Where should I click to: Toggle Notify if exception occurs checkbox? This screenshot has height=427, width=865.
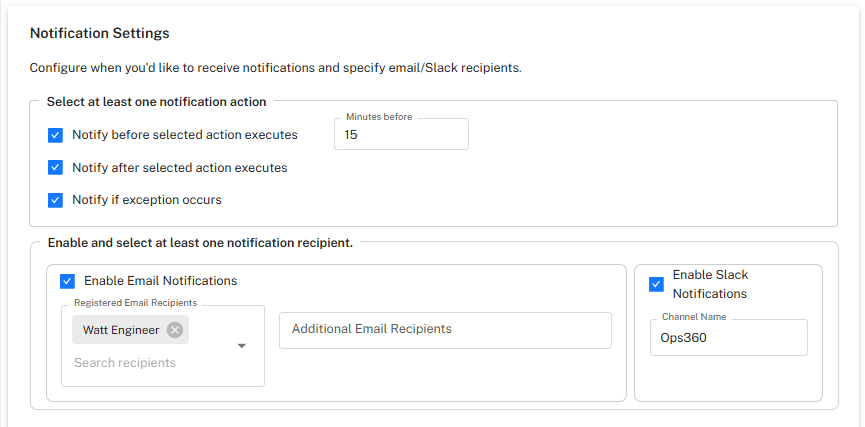tap(55, 200)
